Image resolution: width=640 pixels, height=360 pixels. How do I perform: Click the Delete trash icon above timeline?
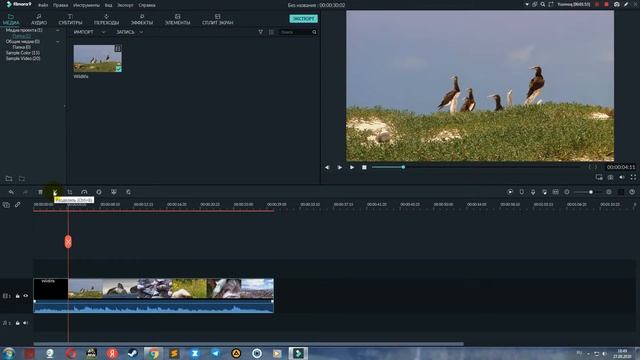point(40,192)
